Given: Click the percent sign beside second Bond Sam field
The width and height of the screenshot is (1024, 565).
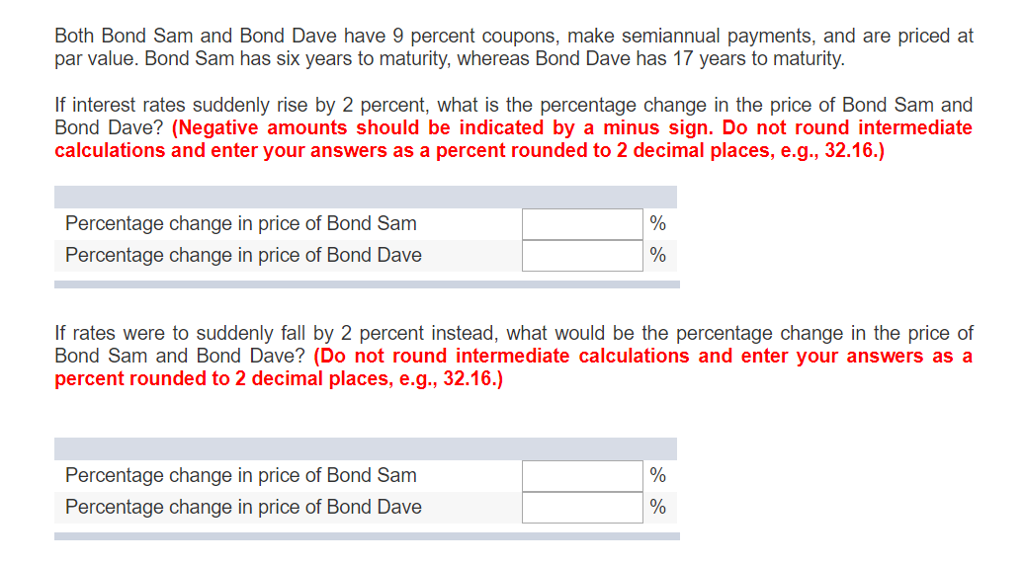Looking at the screenshot, I should coord(658,475).
